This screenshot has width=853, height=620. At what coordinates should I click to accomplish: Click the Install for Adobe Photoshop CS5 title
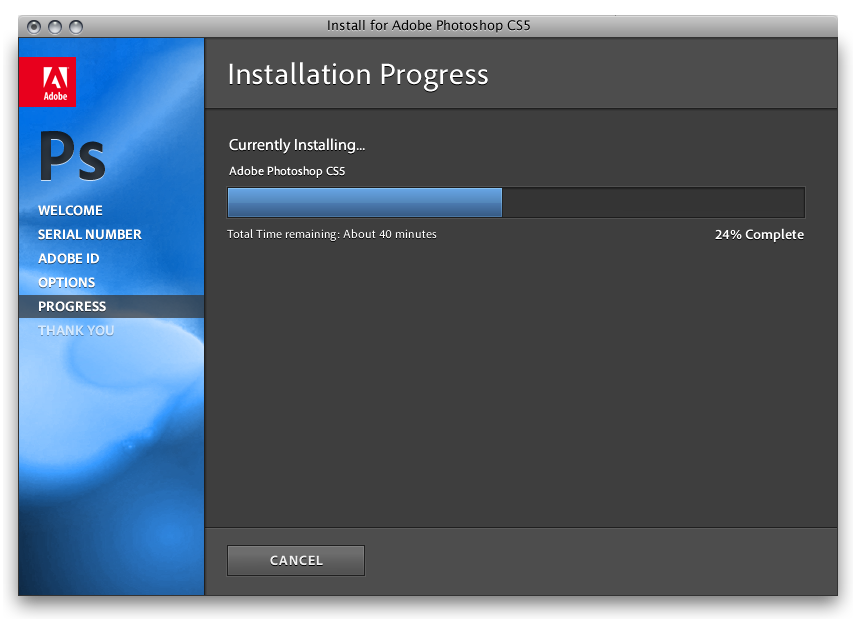(x=428, y=26)
